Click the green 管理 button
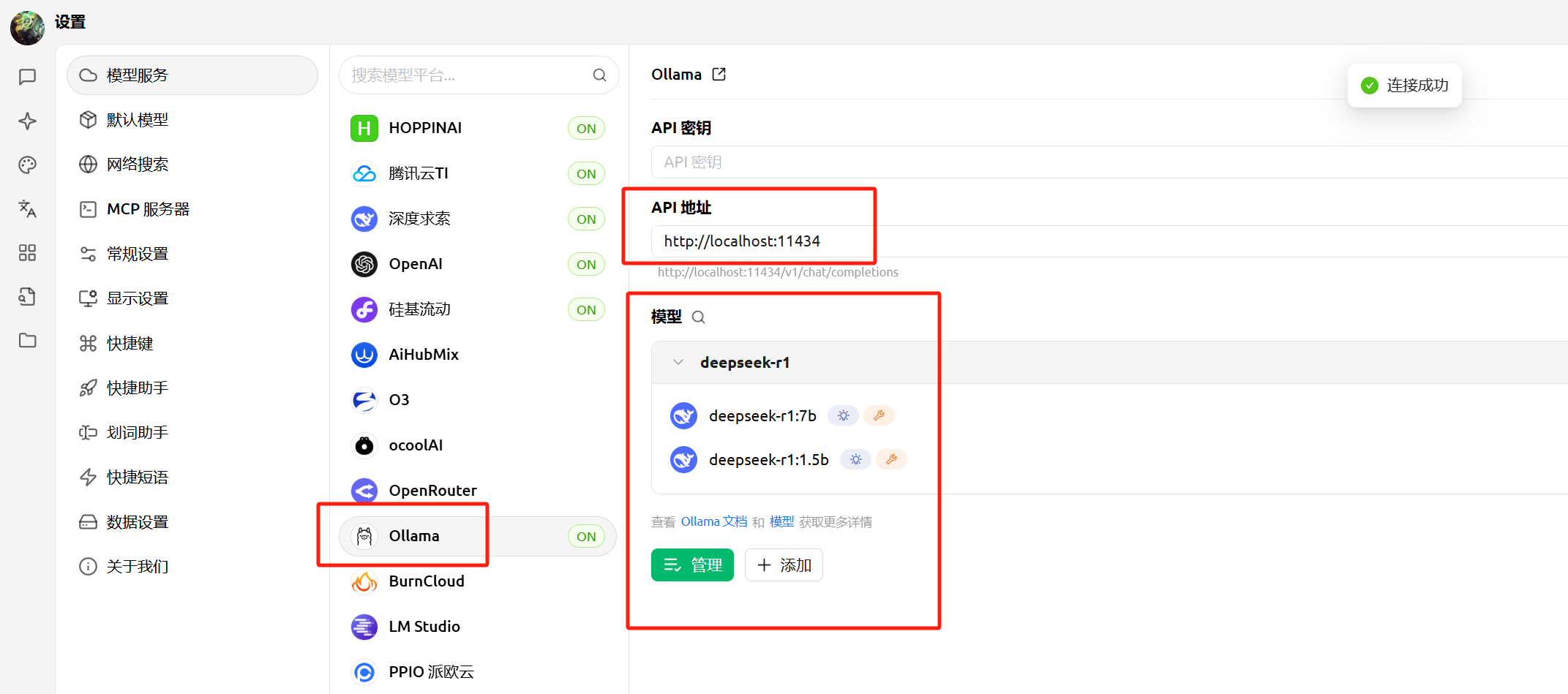The width and height of the screenshot is (1568, 694). (x=692, y=565)
